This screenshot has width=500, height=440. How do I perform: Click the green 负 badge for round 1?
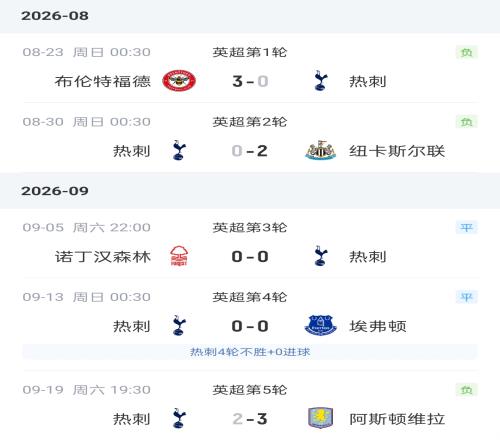(x=467, y=52)
